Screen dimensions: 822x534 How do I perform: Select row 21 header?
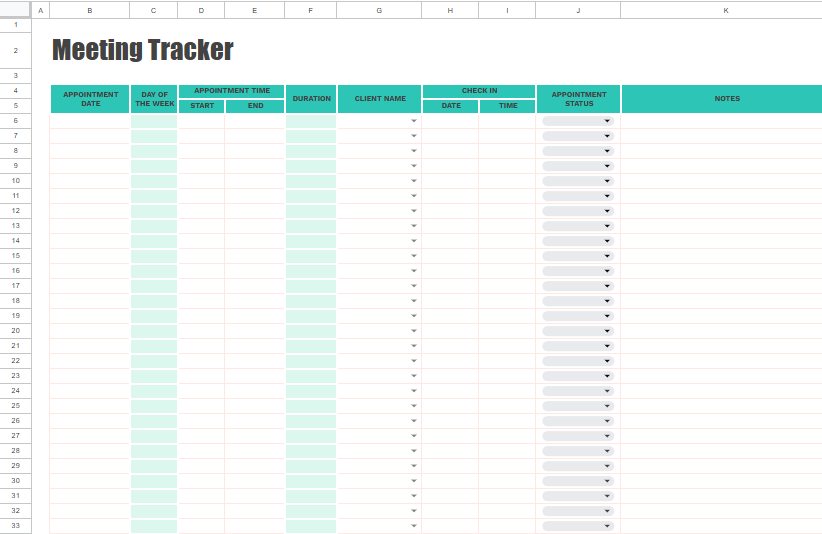pyautogui.click(x=16, y=346)
